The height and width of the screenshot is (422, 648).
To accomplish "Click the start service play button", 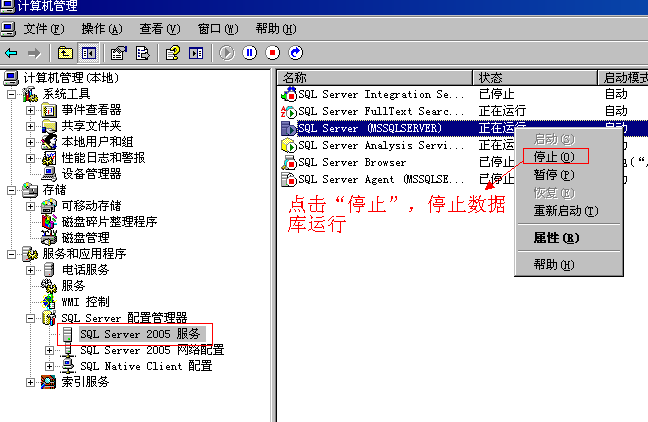I will pyautogui.click(x=226, y=53).
